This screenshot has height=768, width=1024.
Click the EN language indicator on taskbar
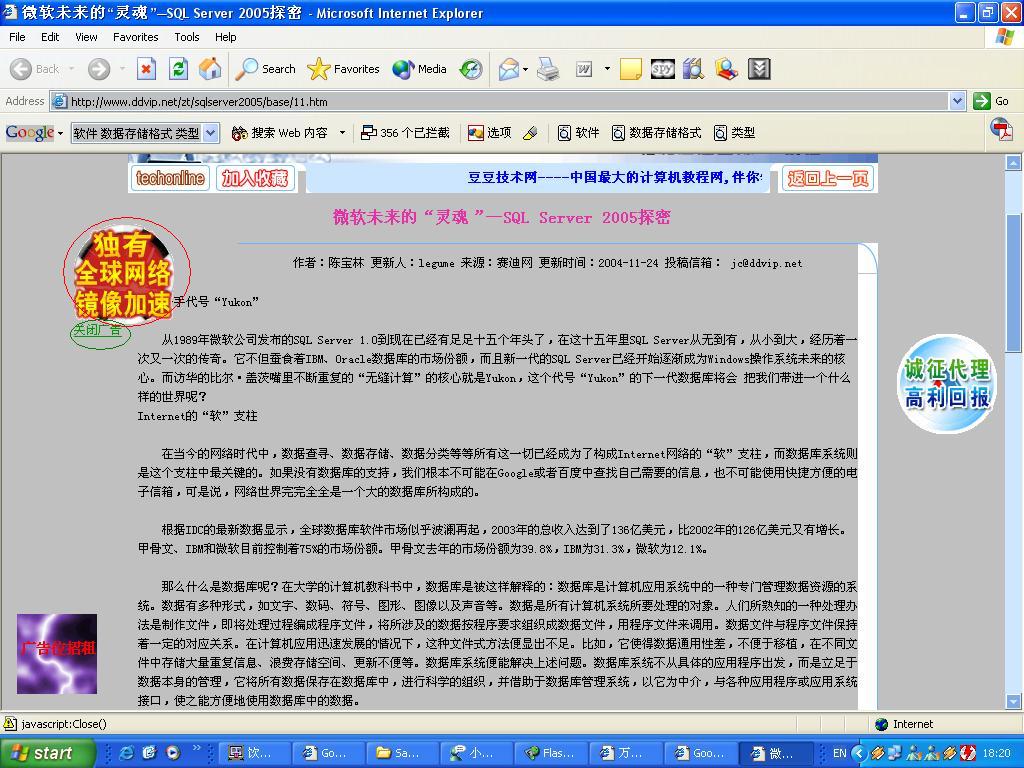839,753
